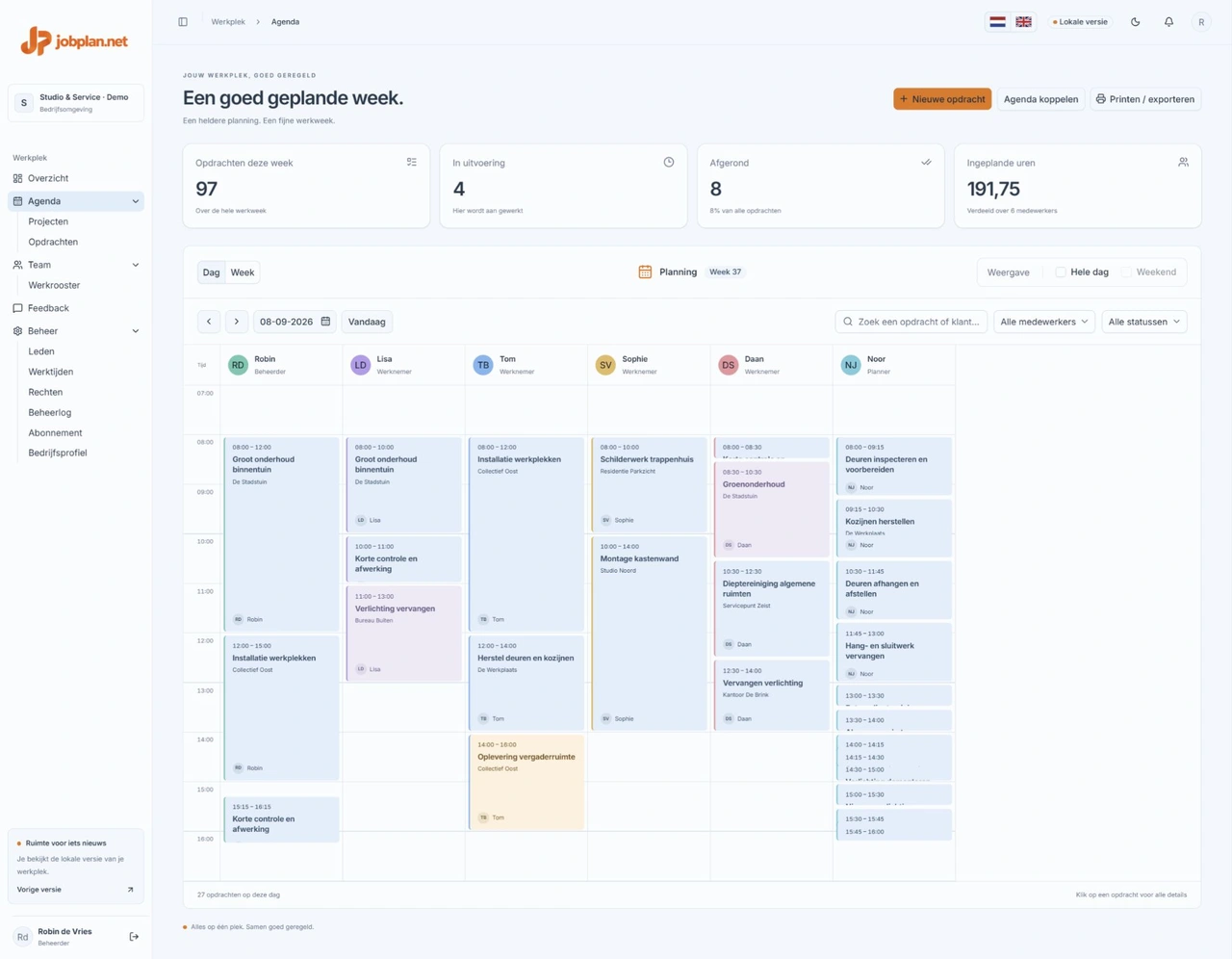Collapse the Agenda menu section
The height and width of the screenshot is (959, 1232).
tap(136, 201)
